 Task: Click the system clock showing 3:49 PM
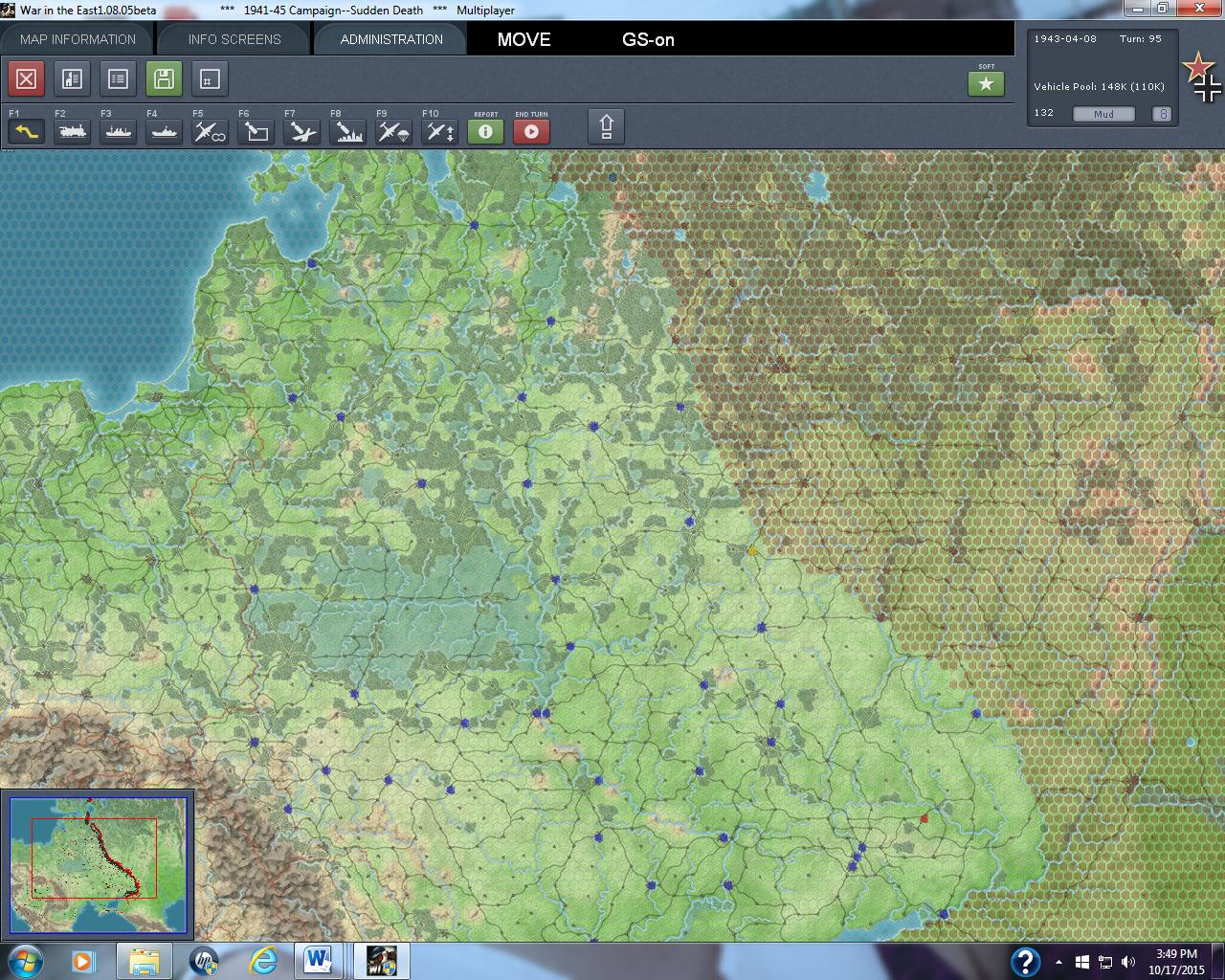pos(1176,954)
